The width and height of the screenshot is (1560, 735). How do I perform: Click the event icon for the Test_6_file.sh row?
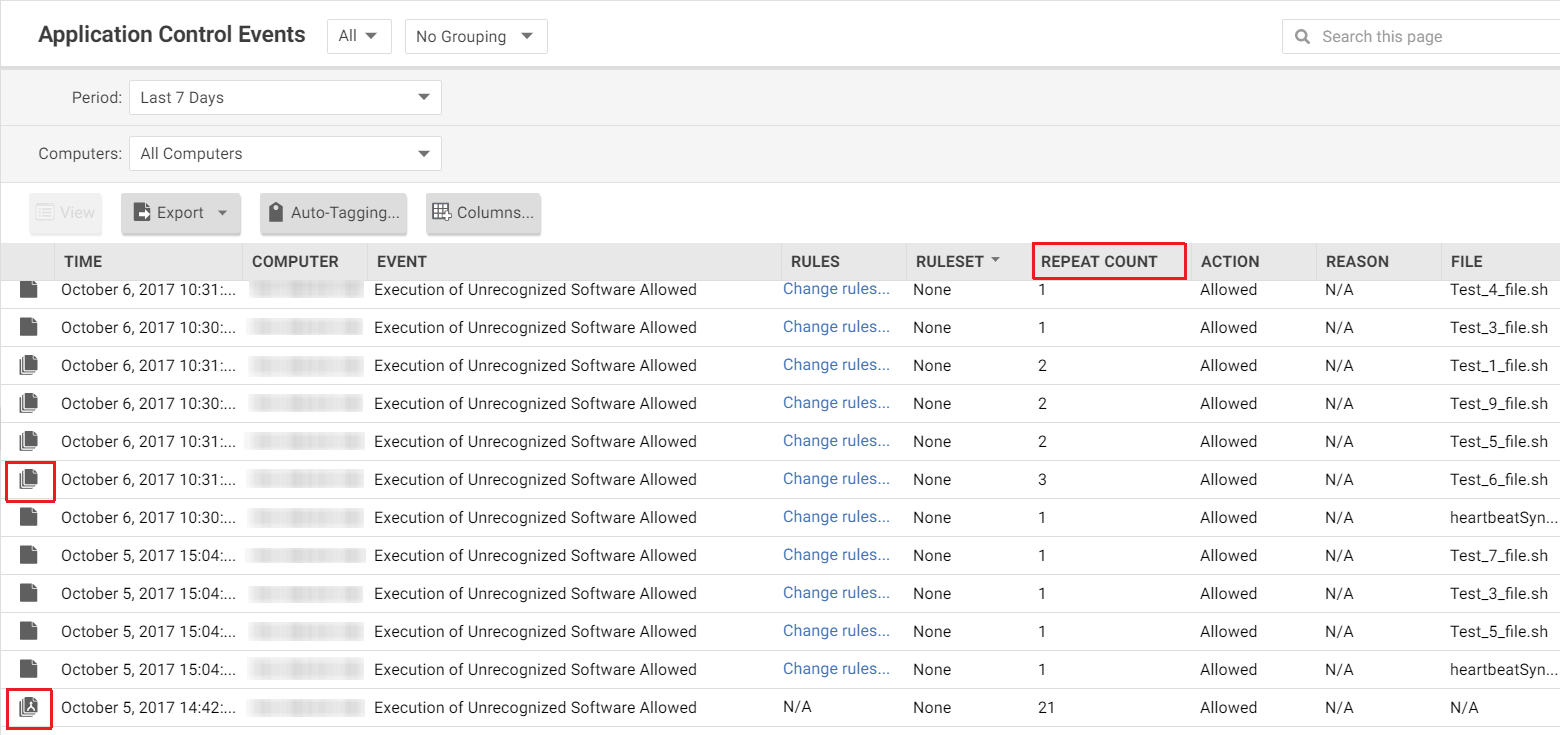[29, 480]
